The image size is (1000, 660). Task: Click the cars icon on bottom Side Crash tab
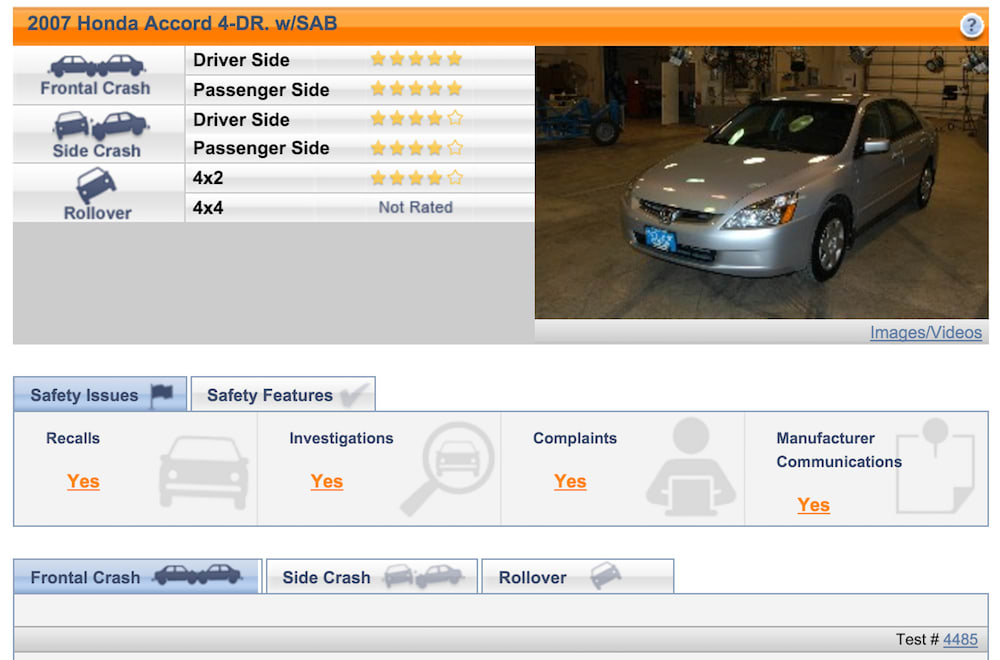click(423, 576)
